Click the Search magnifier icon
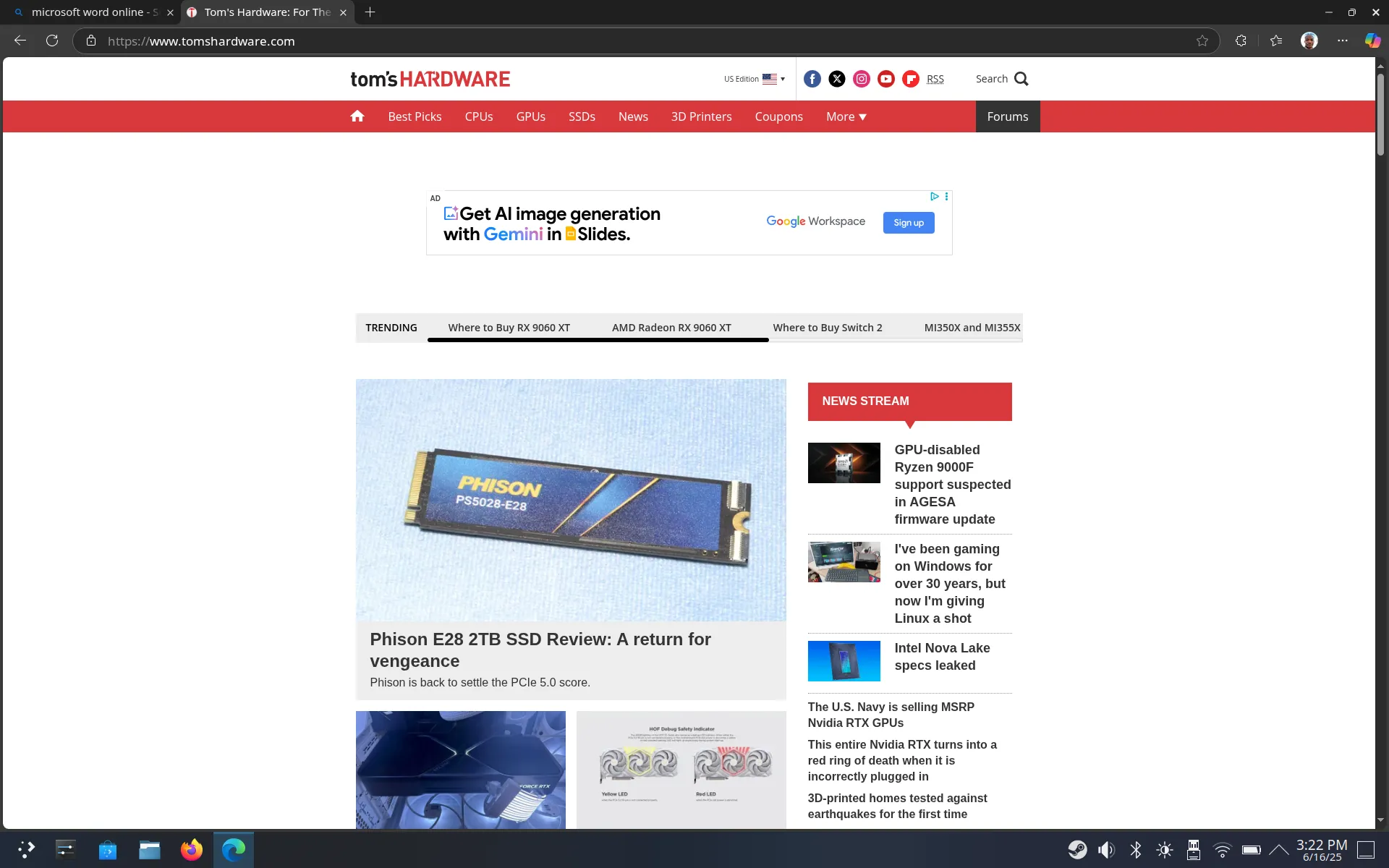Image resolution: width=1389 pixels, height=868 pixels. click(1021, 79)
